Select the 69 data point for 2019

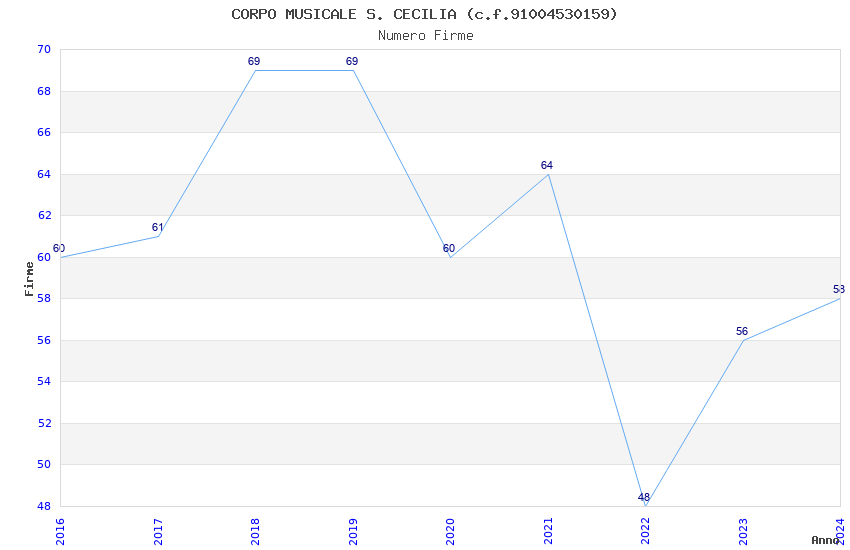coord(353,70)
